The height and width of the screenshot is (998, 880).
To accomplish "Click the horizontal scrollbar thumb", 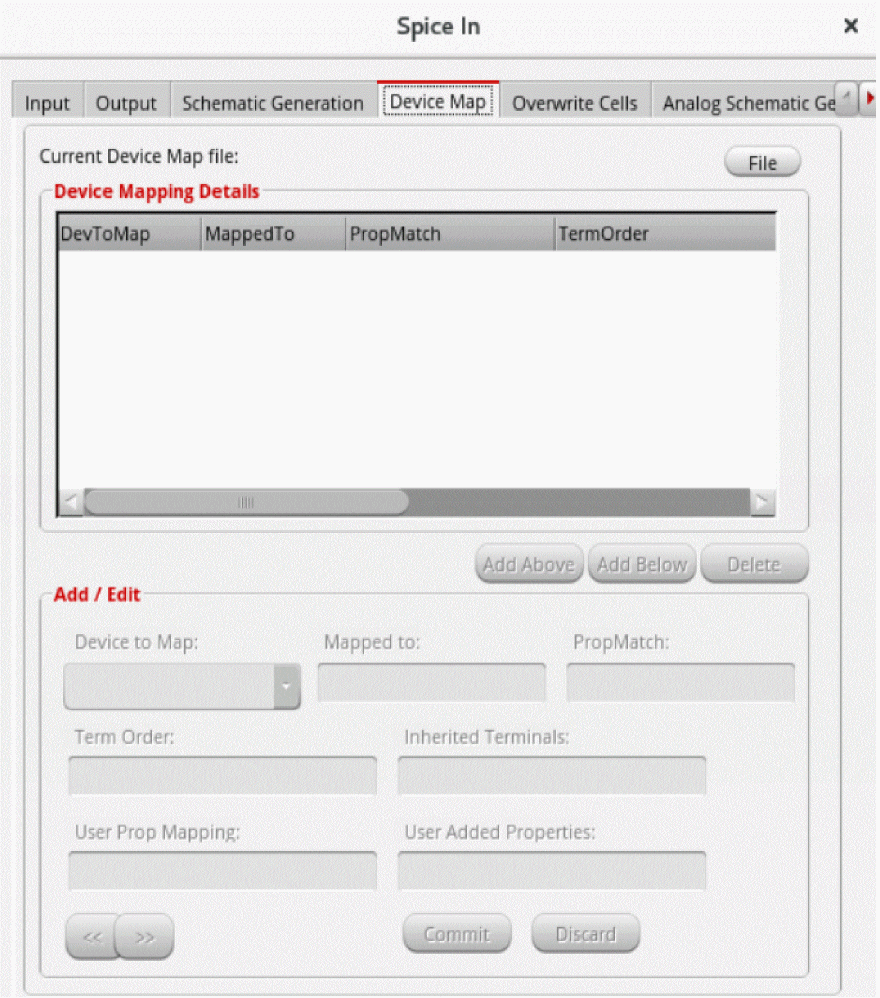I will pyautogui.click(x=246, y=502).
